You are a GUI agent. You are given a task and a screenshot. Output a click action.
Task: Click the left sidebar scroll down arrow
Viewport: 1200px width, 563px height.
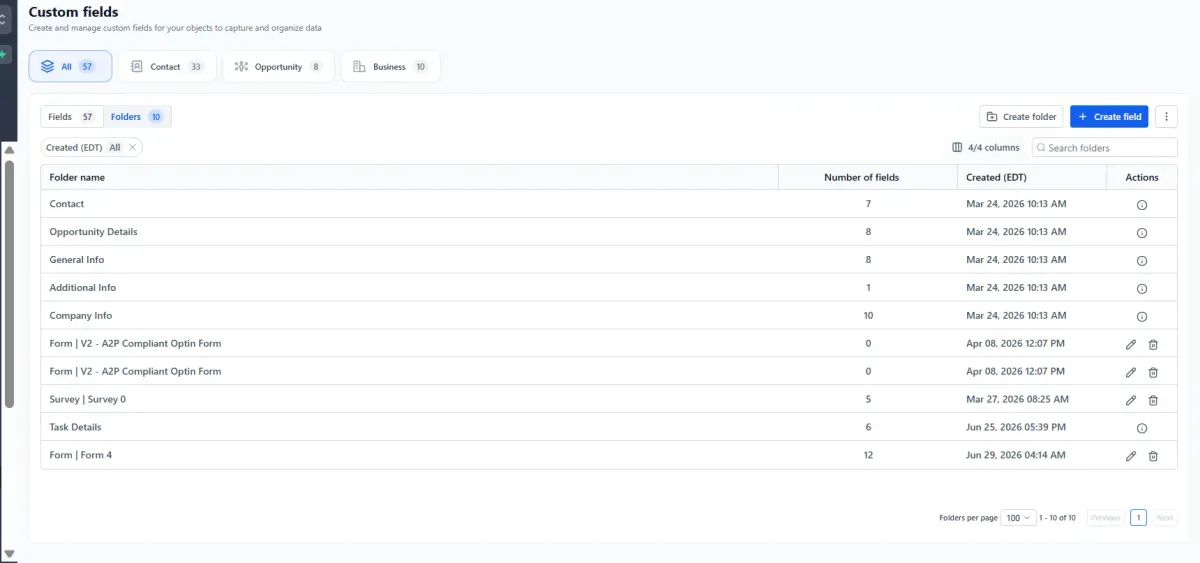pyautogui.click(x=9, y=553)
